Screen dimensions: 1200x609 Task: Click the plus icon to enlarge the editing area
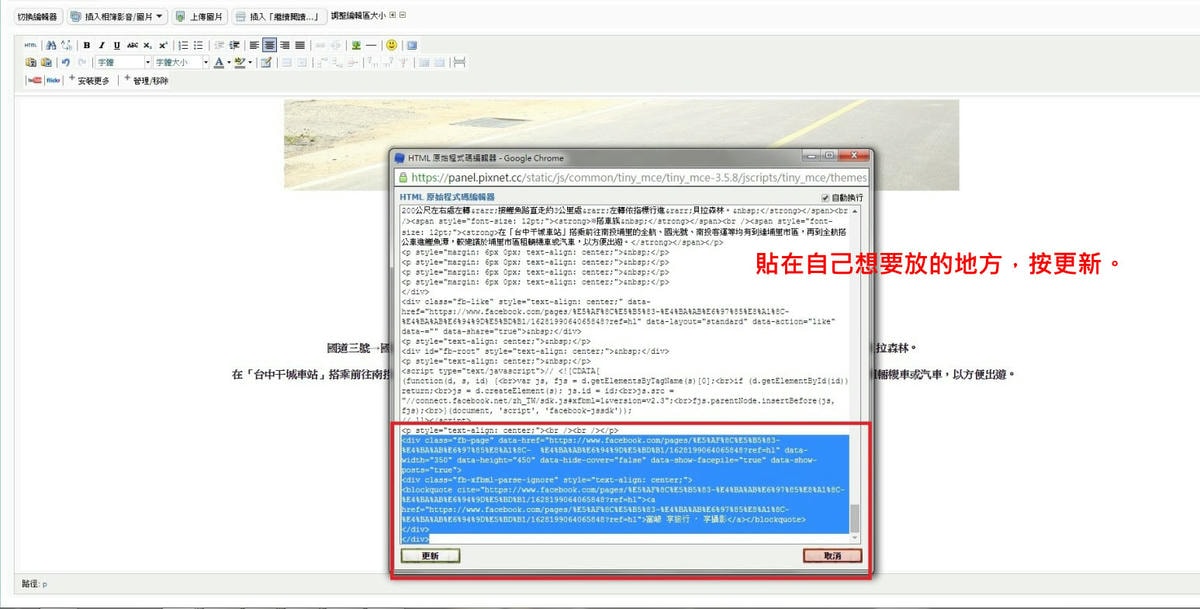391,15
